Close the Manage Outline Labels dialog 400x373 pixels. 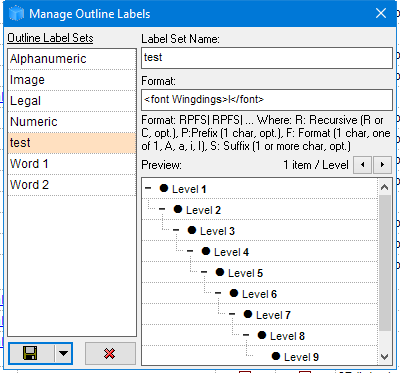pos(381,13)
